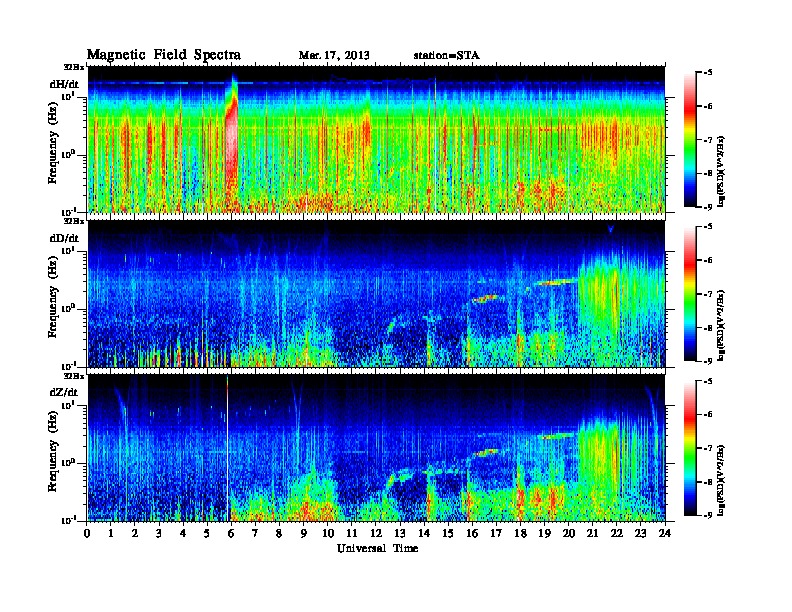Screen dimensions: 792x612
Task: Click the hour 13 tick label
Action: [x=401, y=533]
